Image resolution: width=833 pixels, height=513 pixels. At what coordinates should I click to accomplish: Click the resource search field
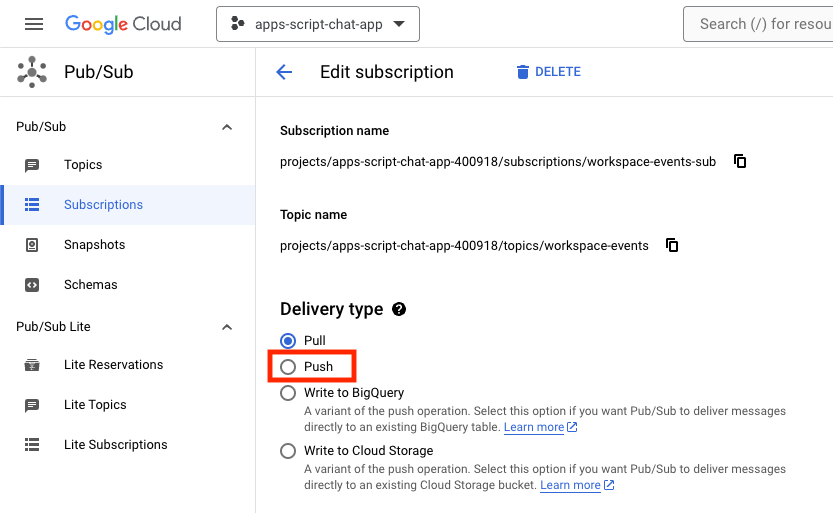tap(760, 24)
